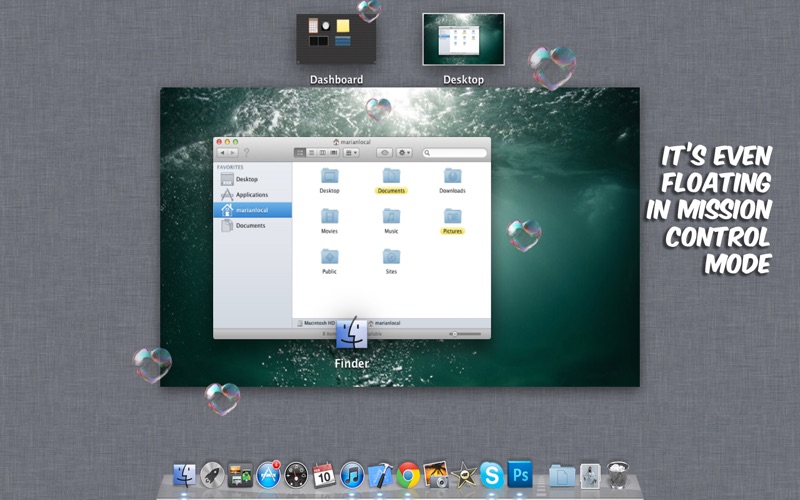
Task: Launch Xcode from the Dock
Action: coord(380,476)
